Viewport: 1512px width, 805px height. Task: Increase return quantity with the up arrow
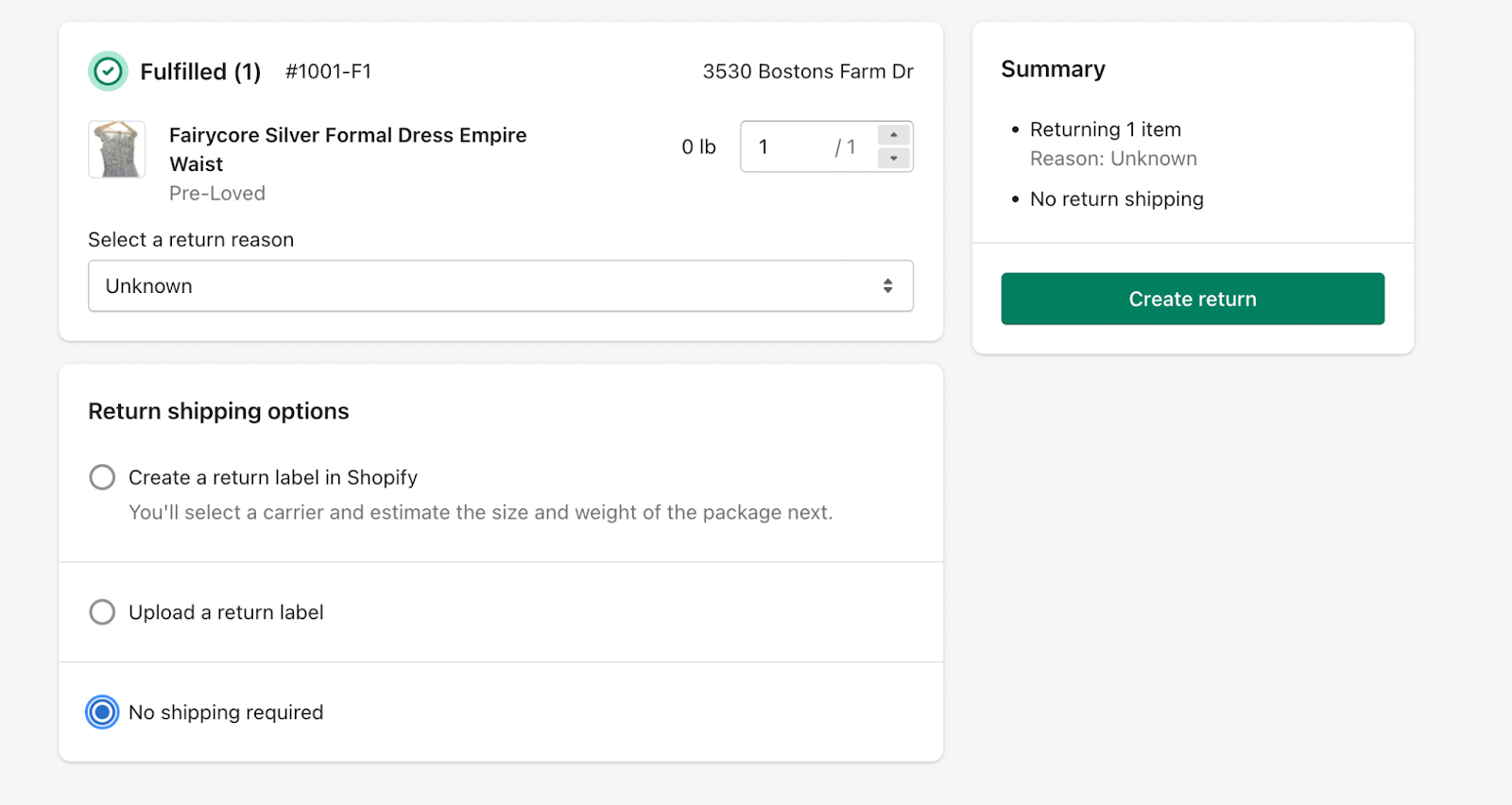pyautogui.click(x=893, y=135)
